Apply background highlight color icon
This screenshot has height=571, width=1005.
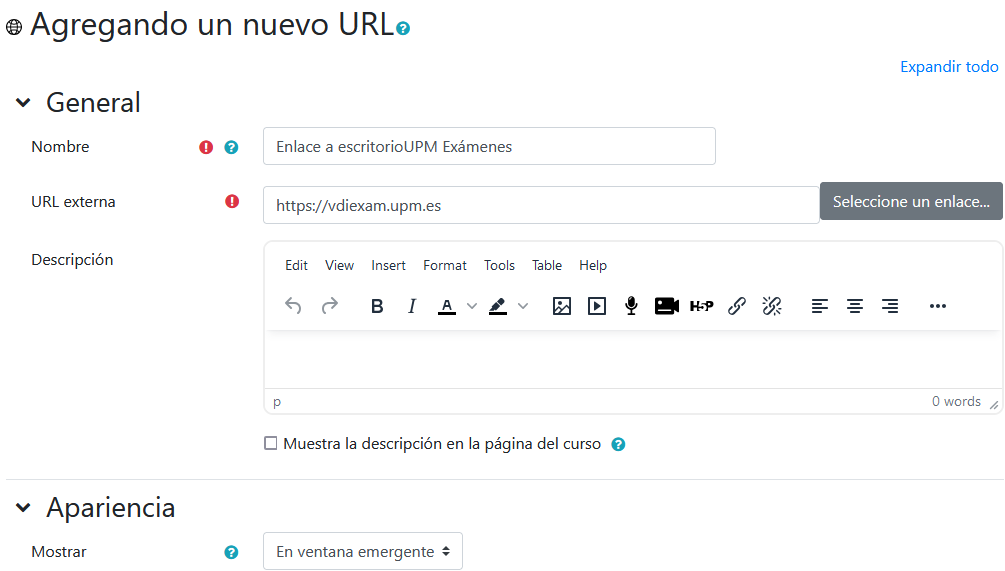pyautogui.click(x=498, y=306)
